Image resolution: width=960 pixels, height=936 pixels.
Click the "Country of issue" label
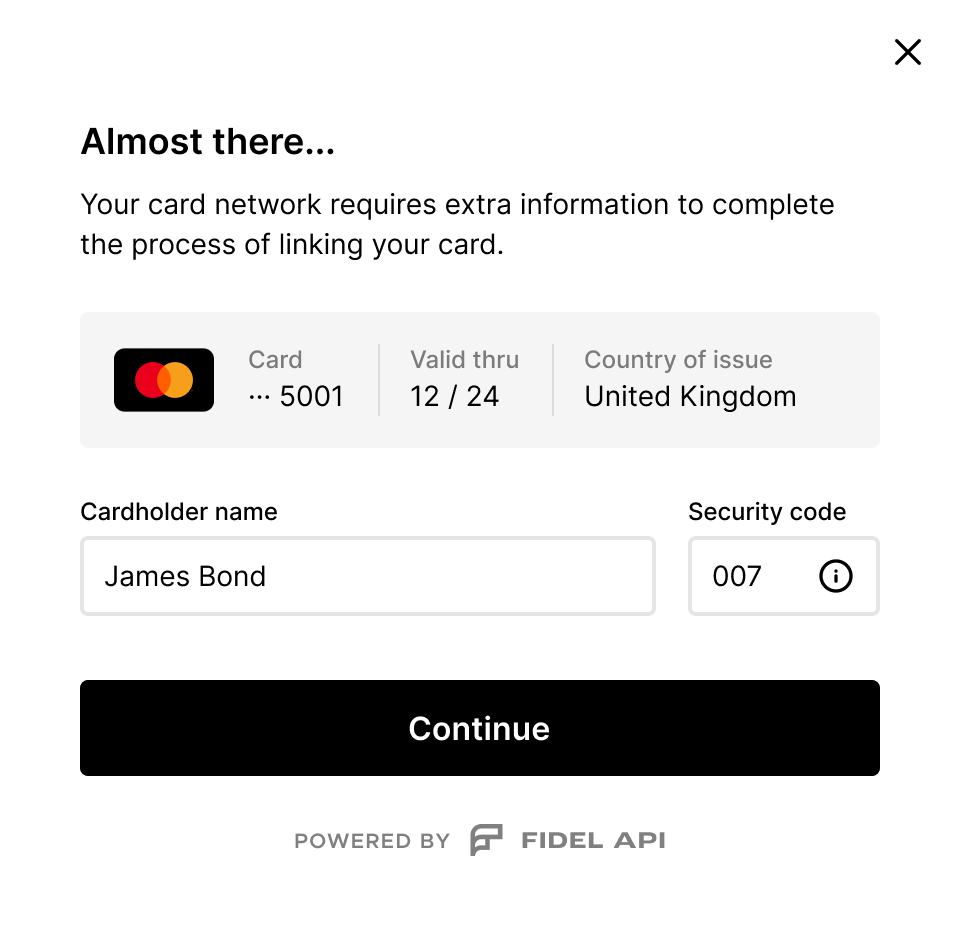[678, 360]
